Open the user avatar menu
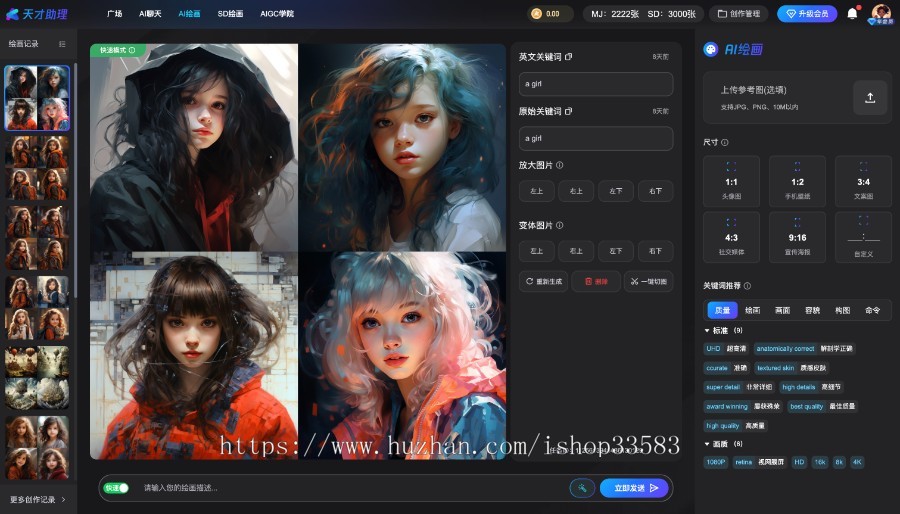 tap(880, 13)
